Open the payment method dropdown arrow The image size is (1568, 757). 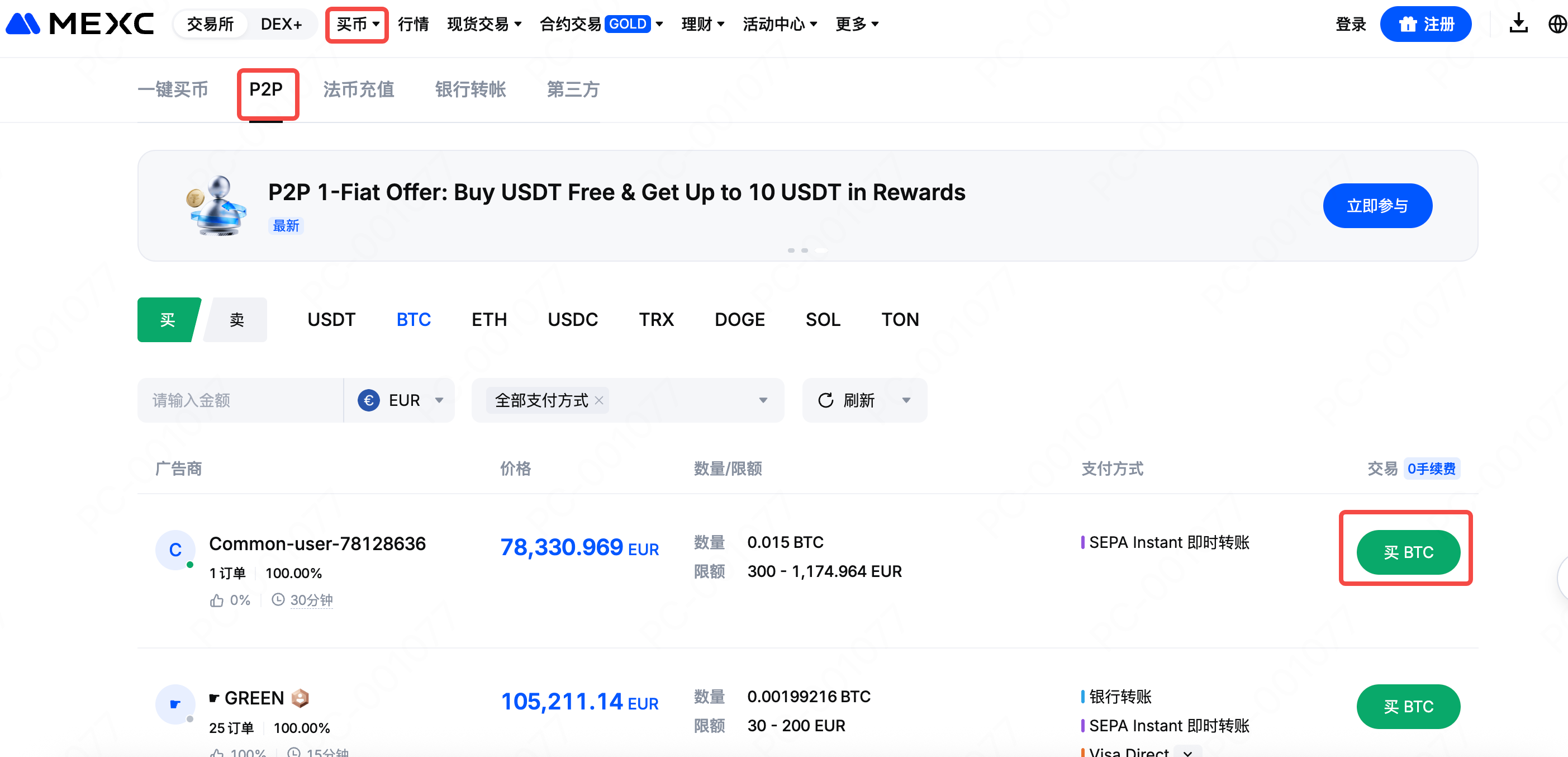(x=763, y=400)
